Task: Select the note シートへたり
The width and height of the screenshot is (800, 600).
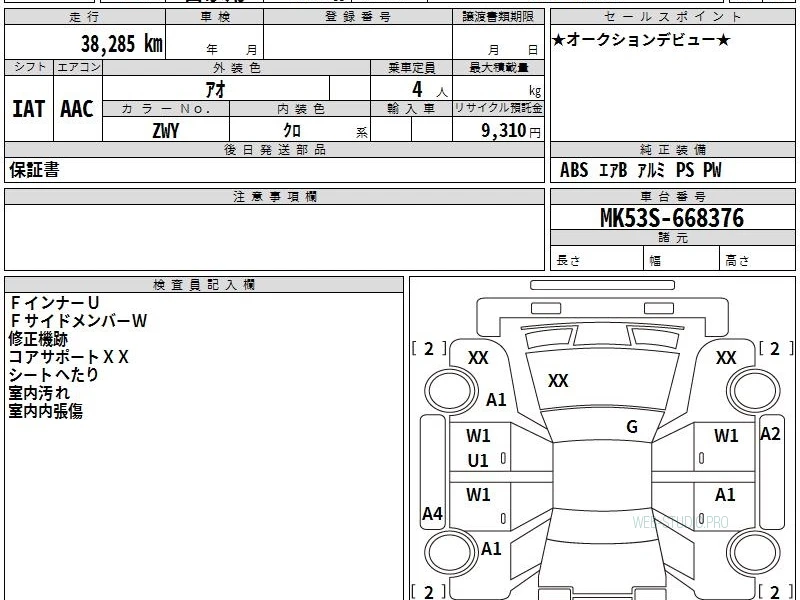Action: [x=54, y=375]
